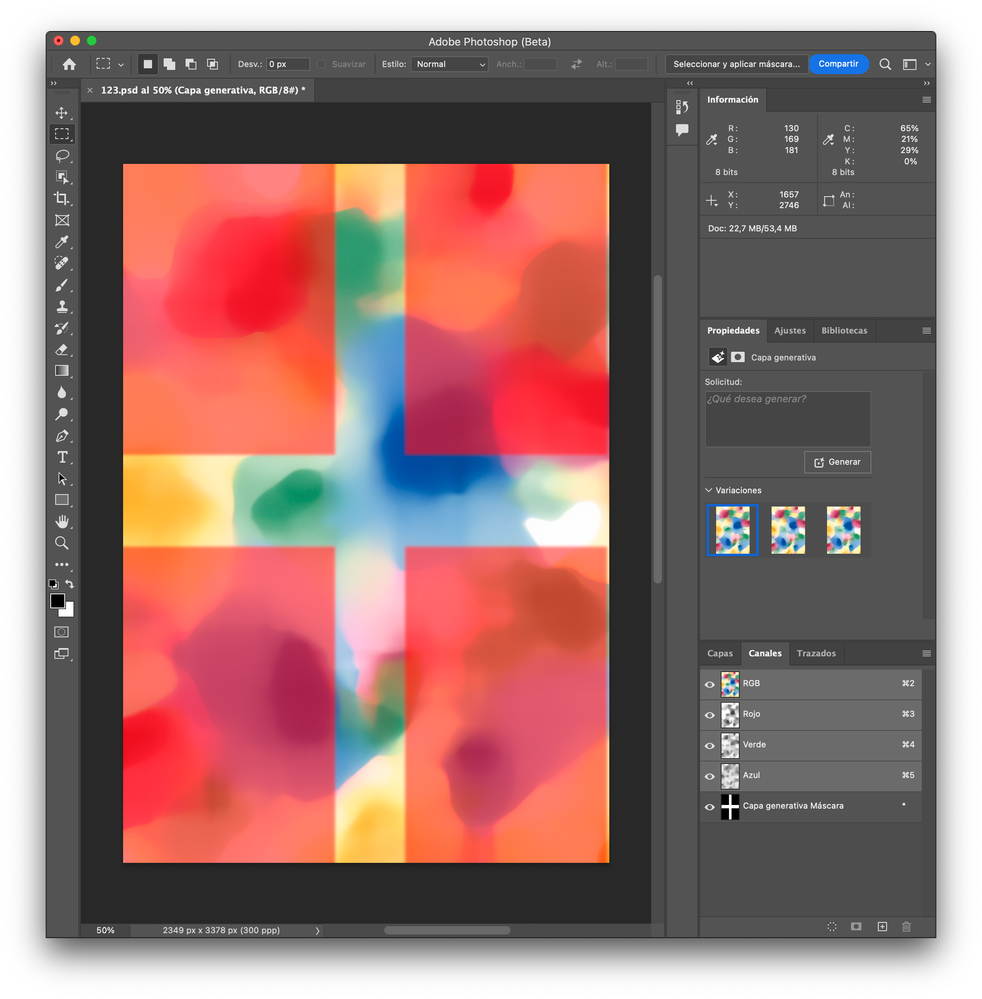Switch to the Capas tab
Viewport: 982px width, 999px height.
coord(720,653)
